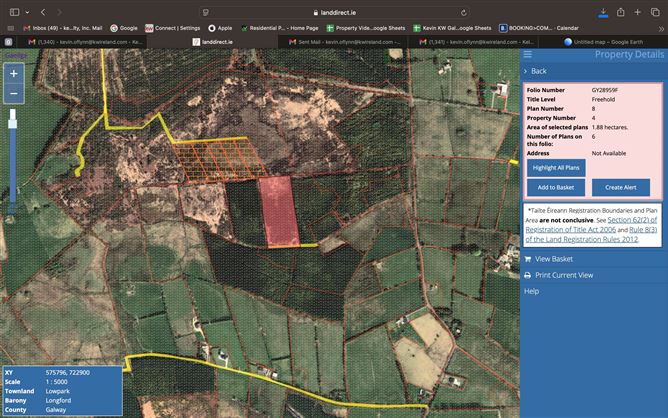Click the red highlighted land parcel
The image size is (668, 418).
coord(279,210)
